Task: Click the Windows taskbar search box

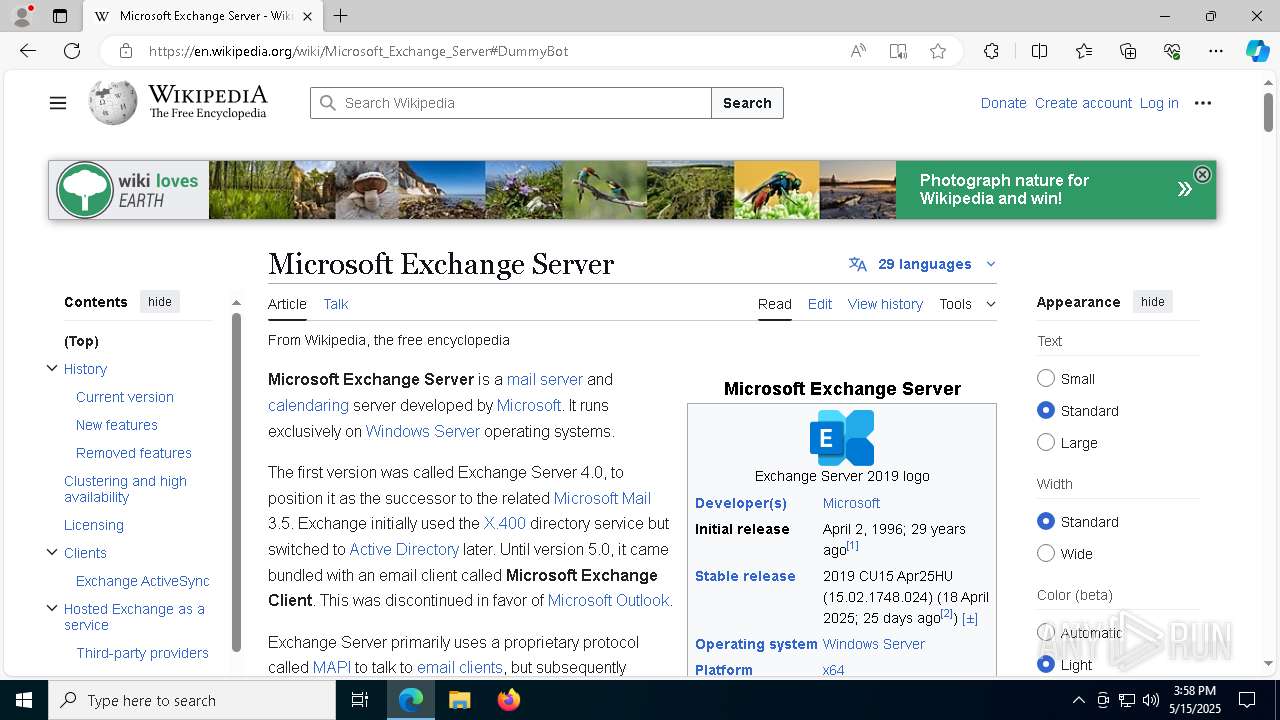Action: pos(192,700)
